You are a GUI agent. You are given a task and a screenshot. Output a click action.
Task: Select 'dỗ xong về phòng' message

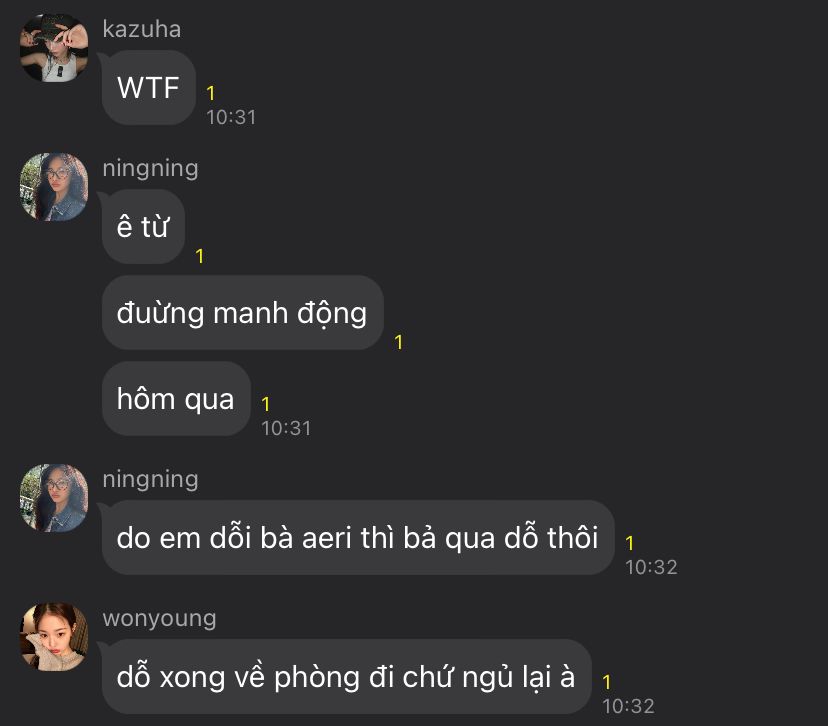coord(346,676)
